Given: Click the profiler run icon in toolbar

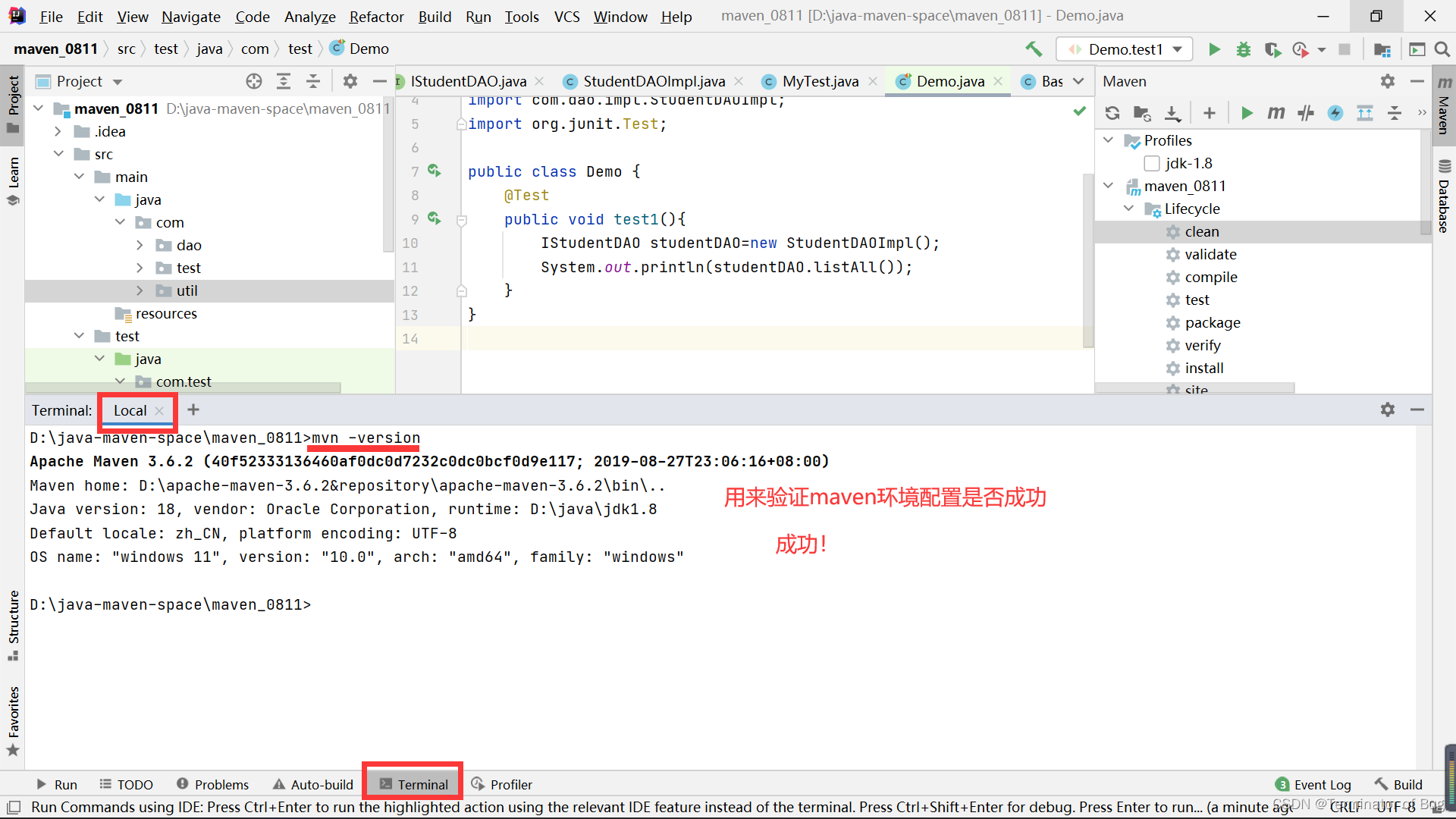Looking at the screenshot, I should point(1301,49).
